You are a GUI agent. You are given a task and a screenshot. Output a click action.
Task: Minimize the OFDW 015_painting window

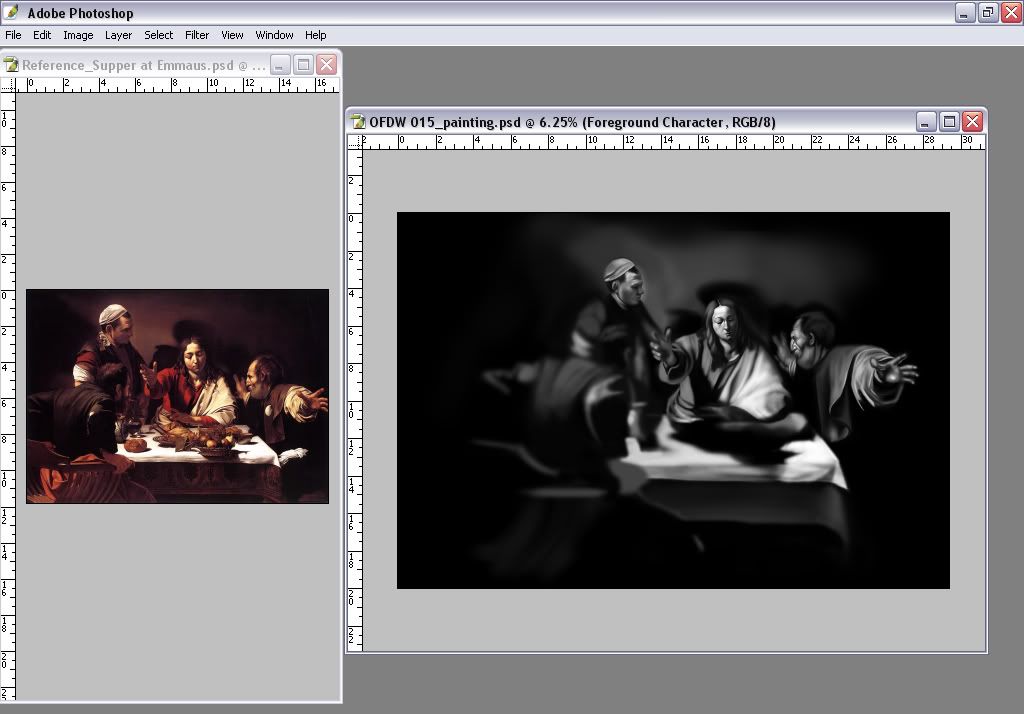click(926, 122)
